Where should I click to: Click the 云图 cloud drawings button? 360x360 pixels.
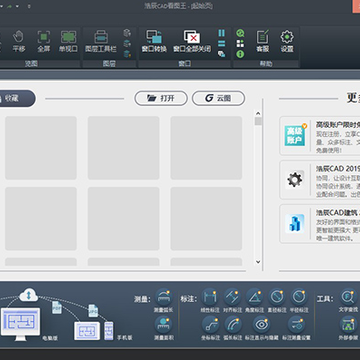(219, 98)
